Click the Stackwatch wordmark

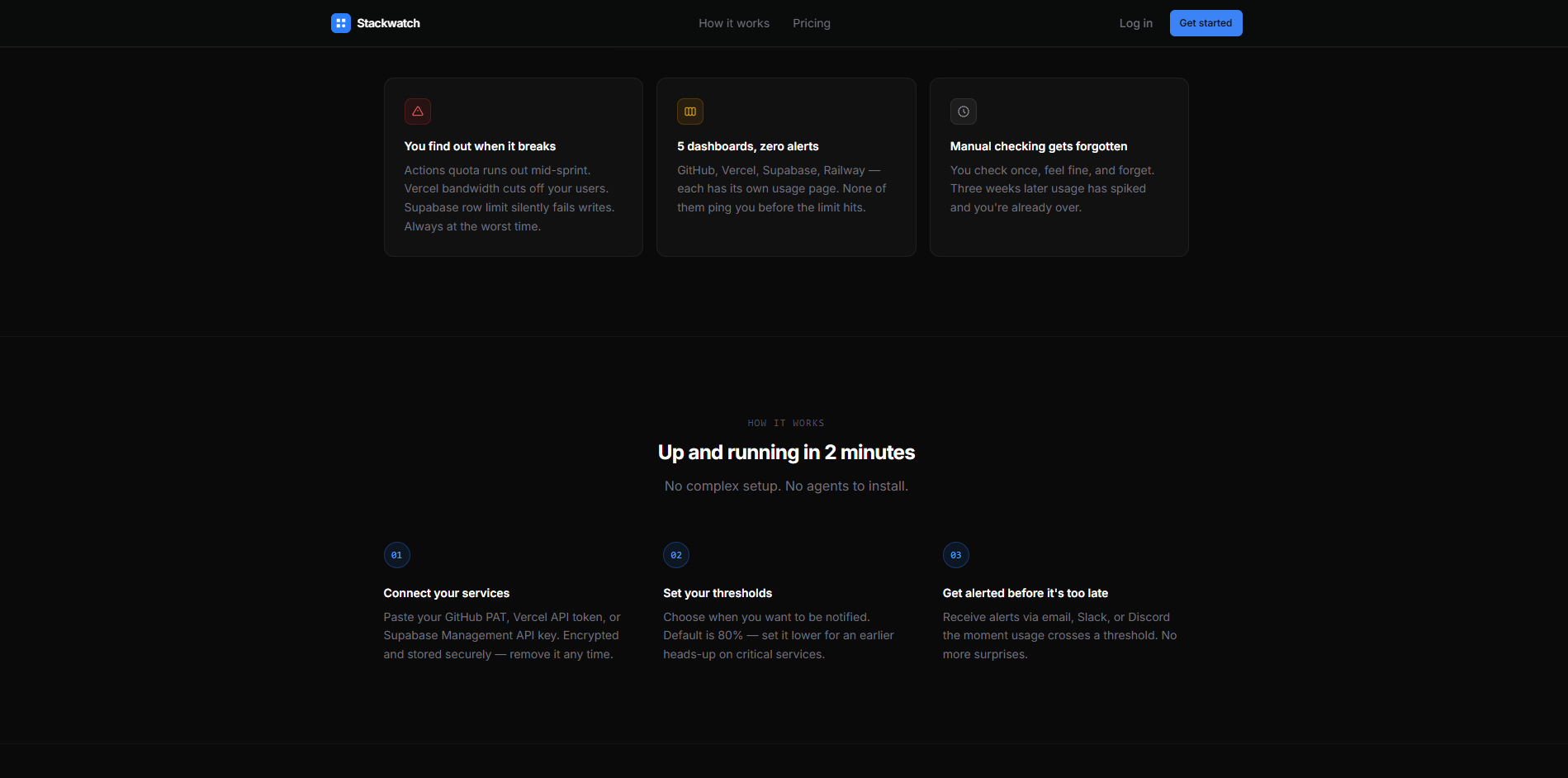[x=388, y=22]
